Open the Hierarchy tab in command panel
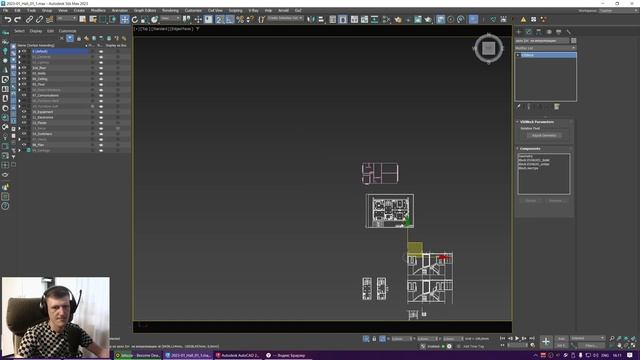 pos(539,31)
